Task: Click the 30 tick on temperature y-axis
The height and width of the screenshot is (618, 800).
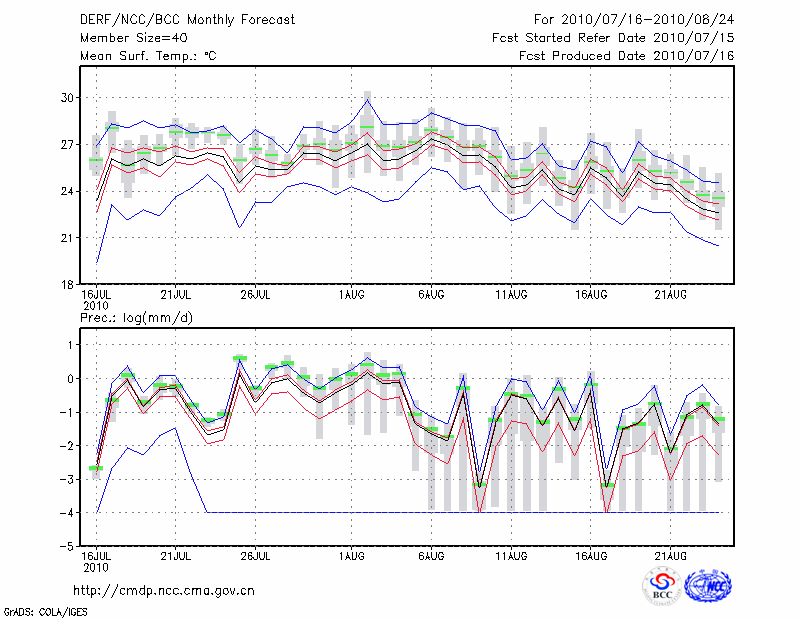Action: coord(68,98)
